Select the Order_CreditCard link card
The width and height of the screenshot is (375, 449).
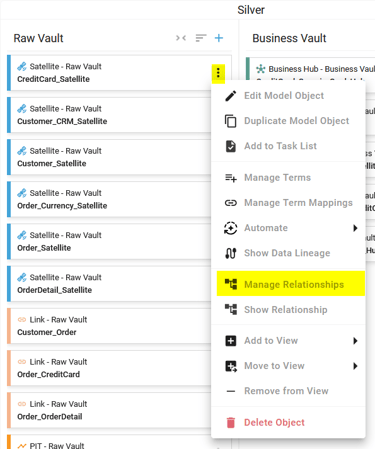[109, 368]
